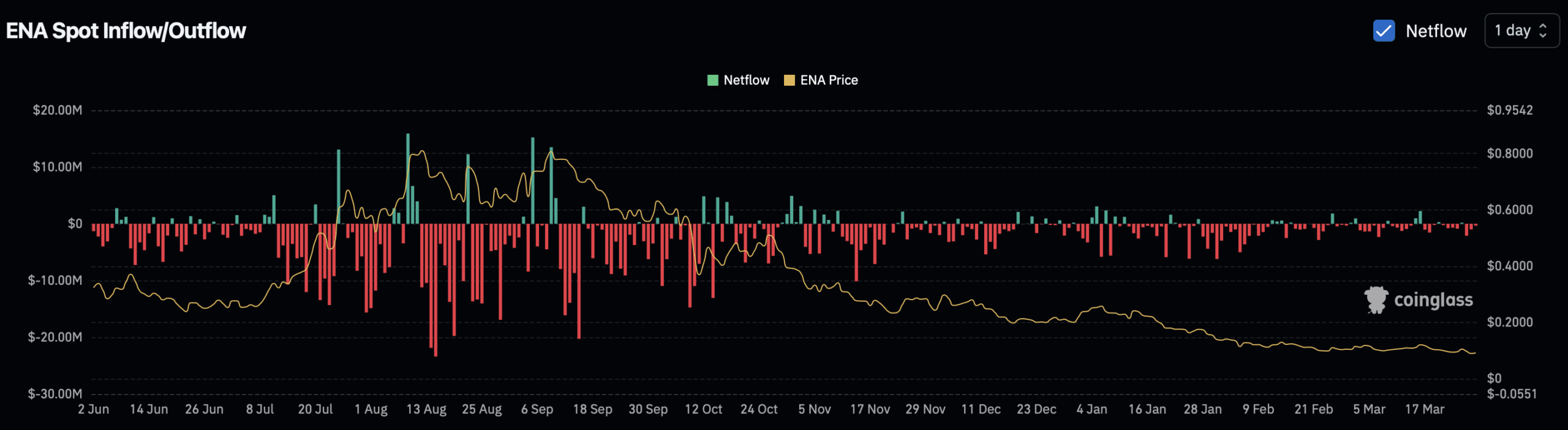Click the $0.2000 right price axis label
Screen dimensions: 1568x430
(x=1510, y=322)
